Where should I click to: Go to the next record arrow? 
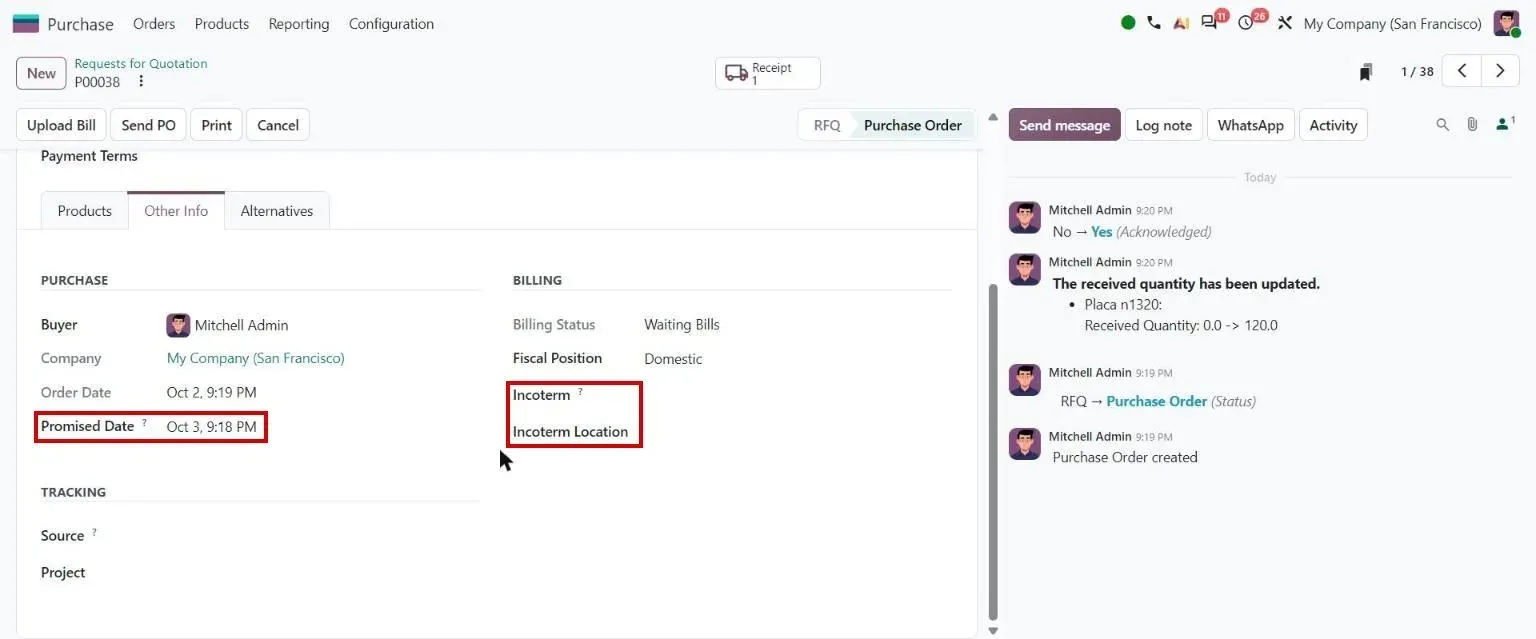1500,71
